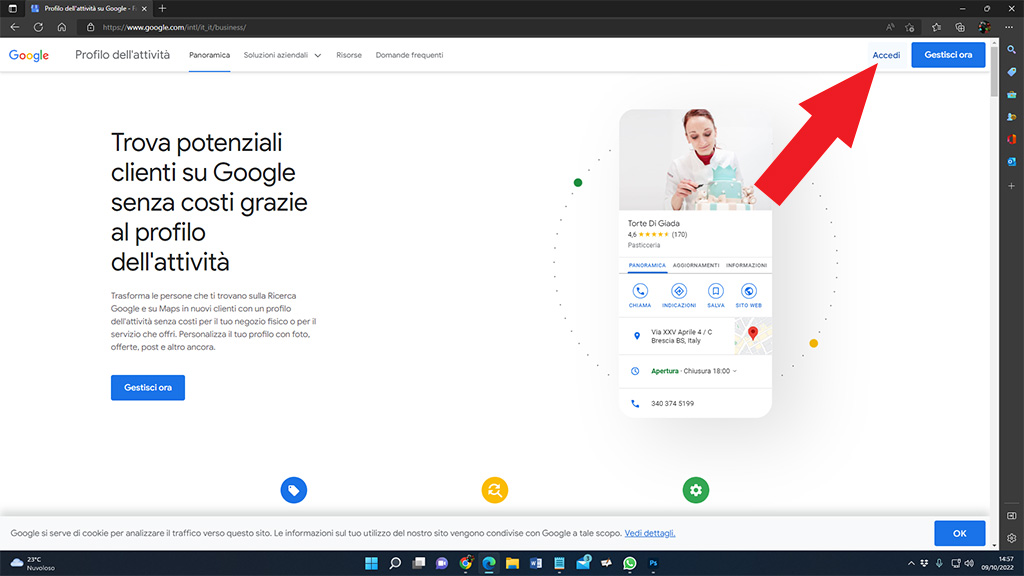Click Gestisci ora button below description
This screenshot has height=576, width=1024.
coord(148,387)
